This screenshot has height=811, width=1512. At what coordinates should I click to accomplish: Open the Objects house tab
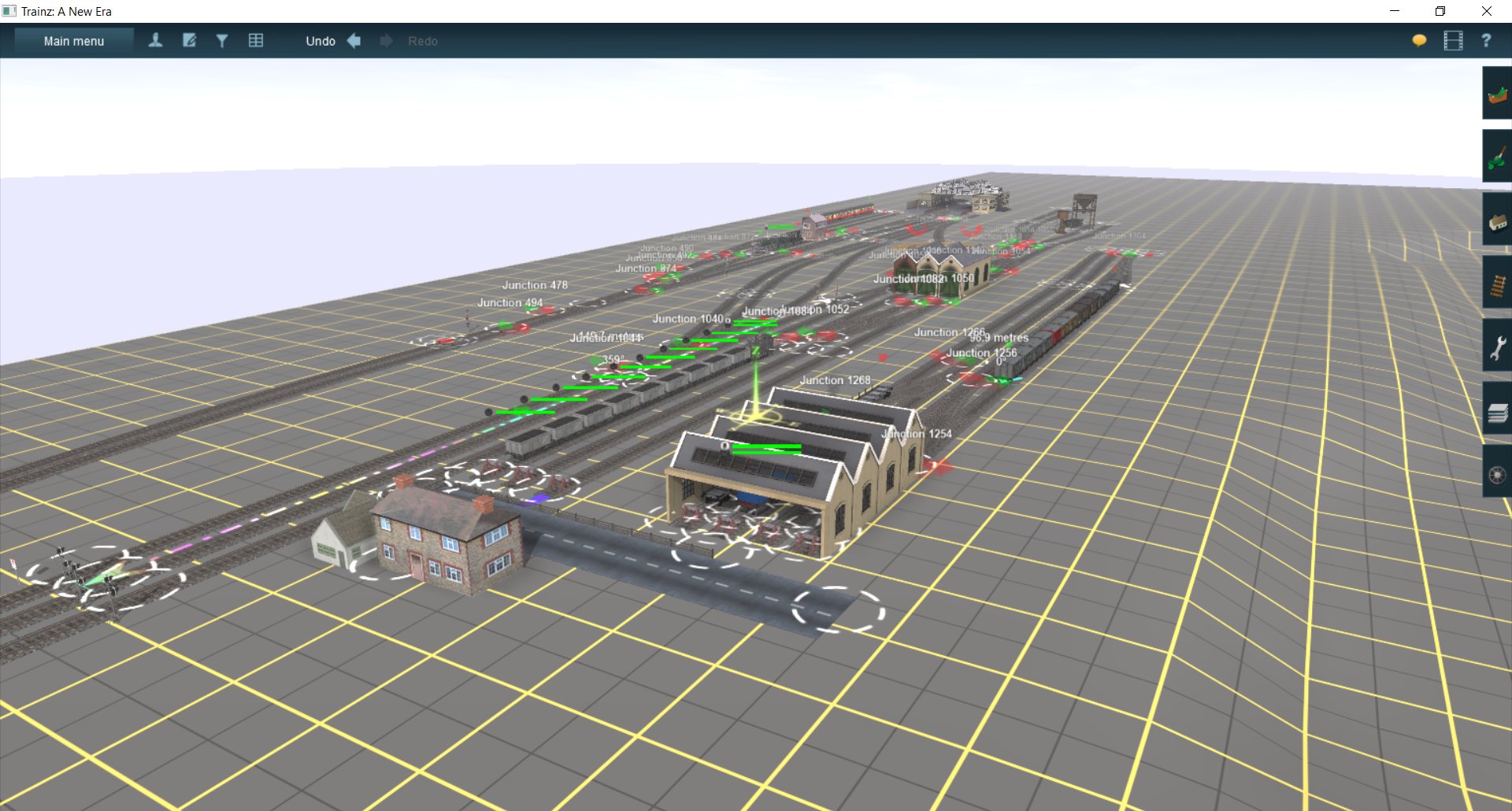[1497, 220]
